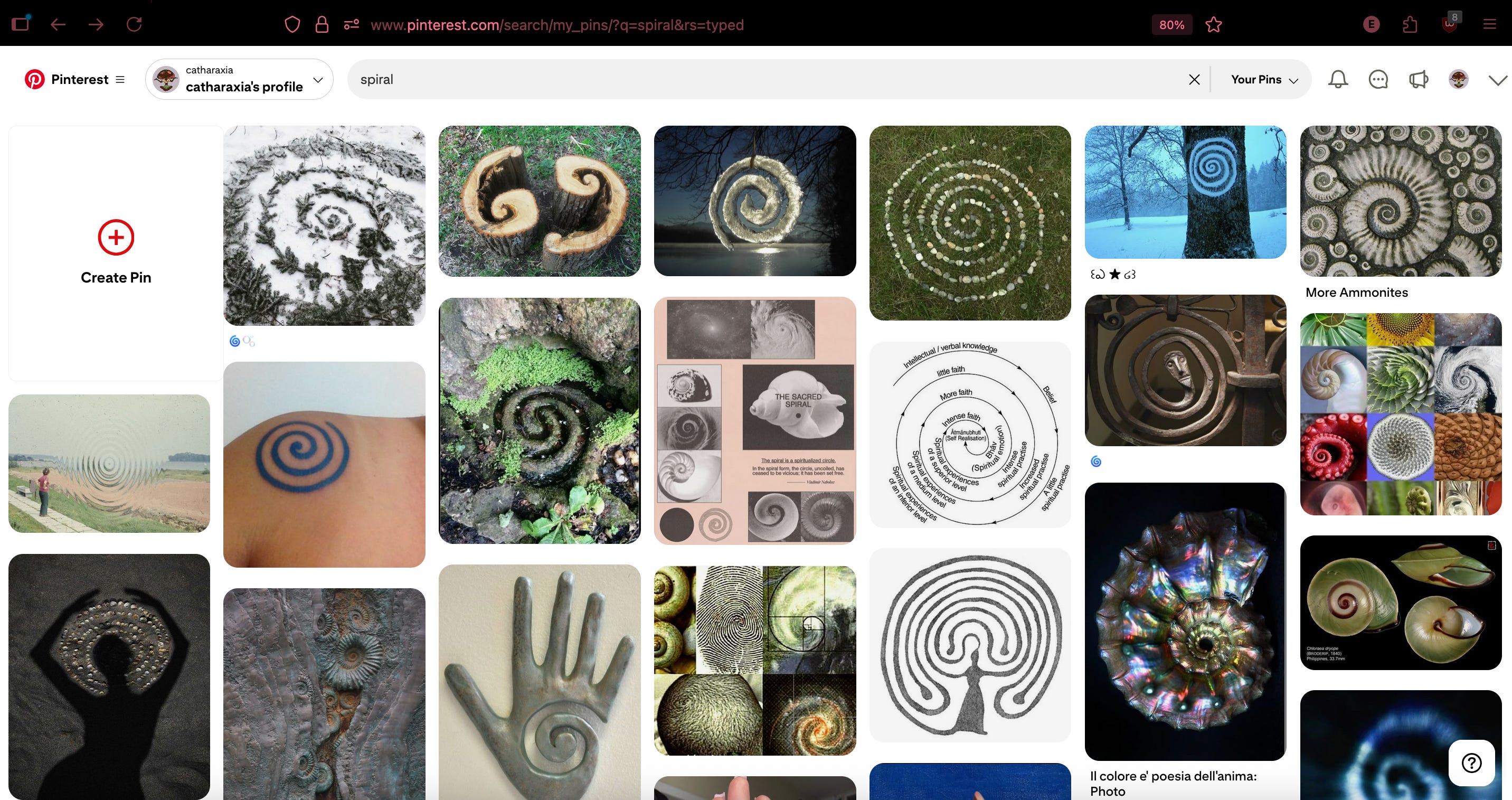1512x800 pixels.
Task: Click the star symbols caption under tree pin
Action: (x=1113, y=274)
